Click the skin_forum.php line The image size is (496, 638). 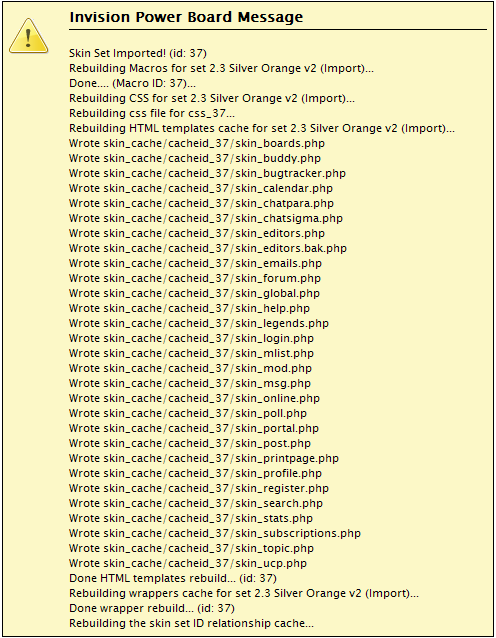point(195,278)
